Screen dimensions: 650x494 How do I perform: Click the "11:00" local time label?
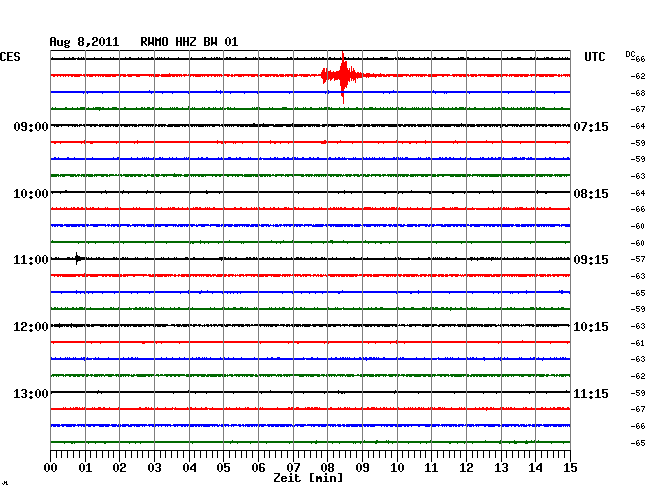[x=31, y=260]
